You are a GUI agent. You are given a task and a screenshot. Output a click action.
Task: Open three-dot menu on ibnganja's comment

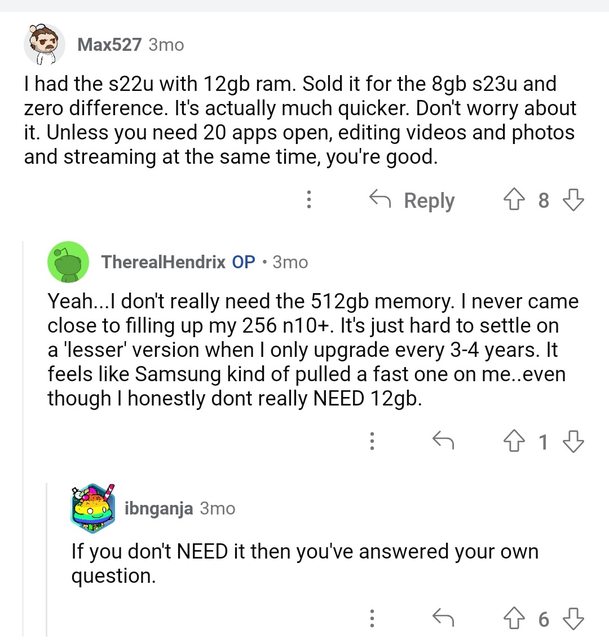click(x=372, y=617)
